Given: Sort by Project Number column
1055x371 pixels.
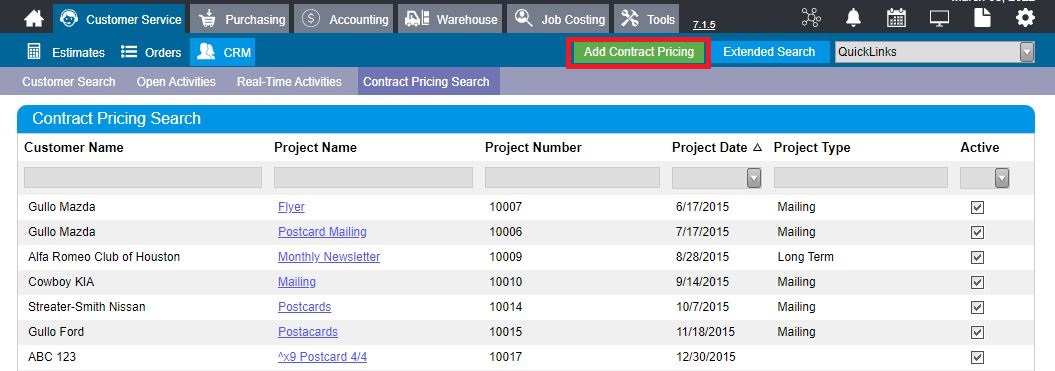Looking at the screenshot, I should click(x=534, y=147).
